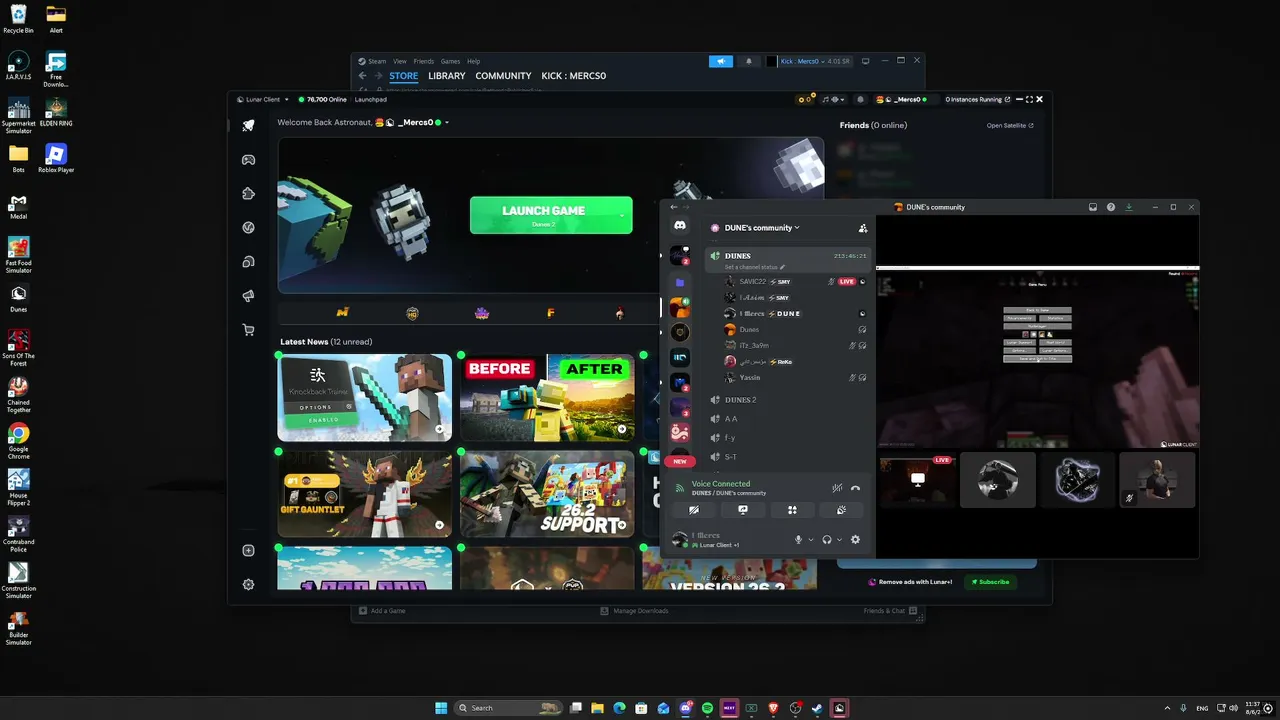Click the green LAUNCH GAME button
Viewport: 1280px width, 720px height.
click(551, 215)
